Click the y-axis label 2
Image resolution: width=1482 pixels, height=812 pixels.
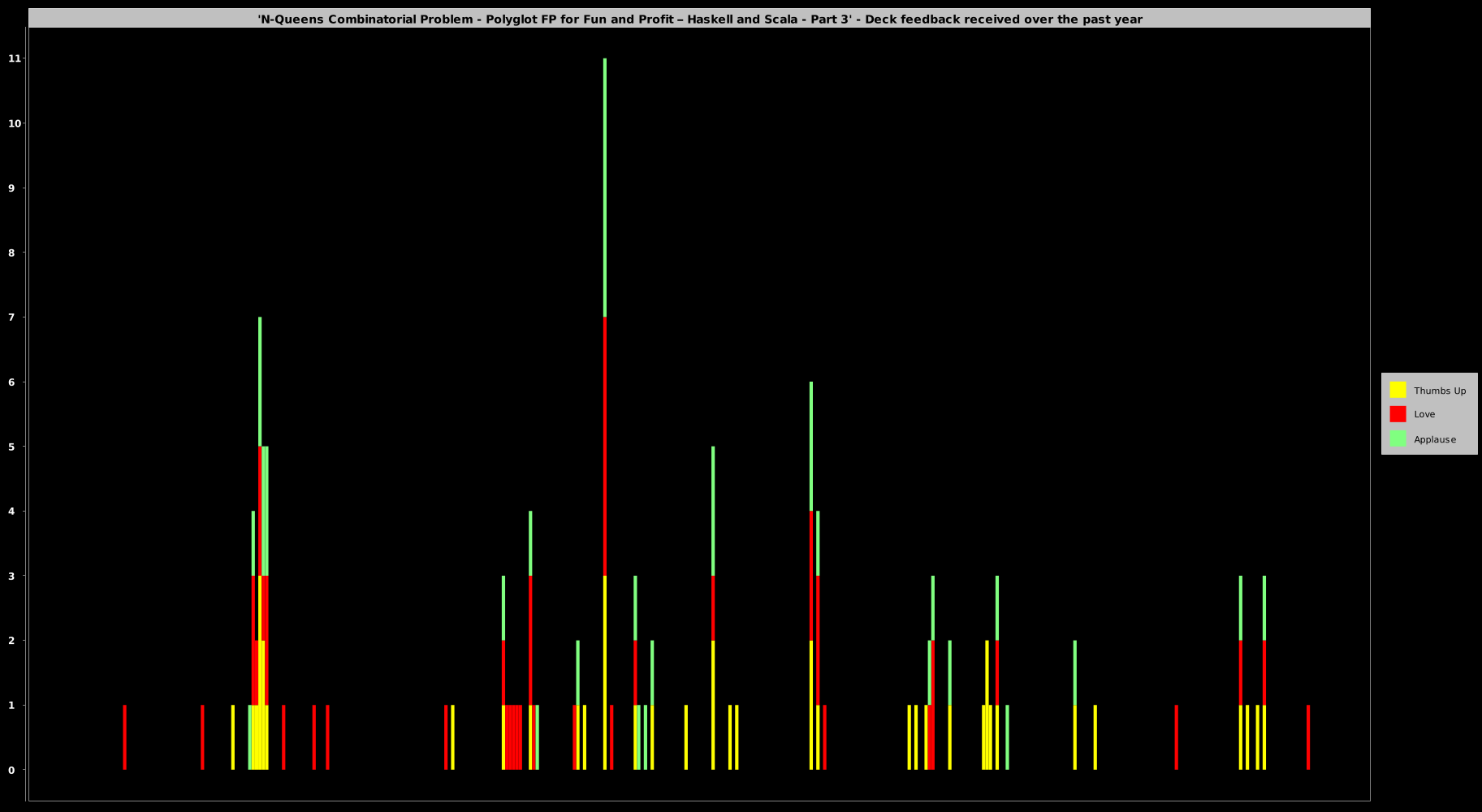coord(12,641)
